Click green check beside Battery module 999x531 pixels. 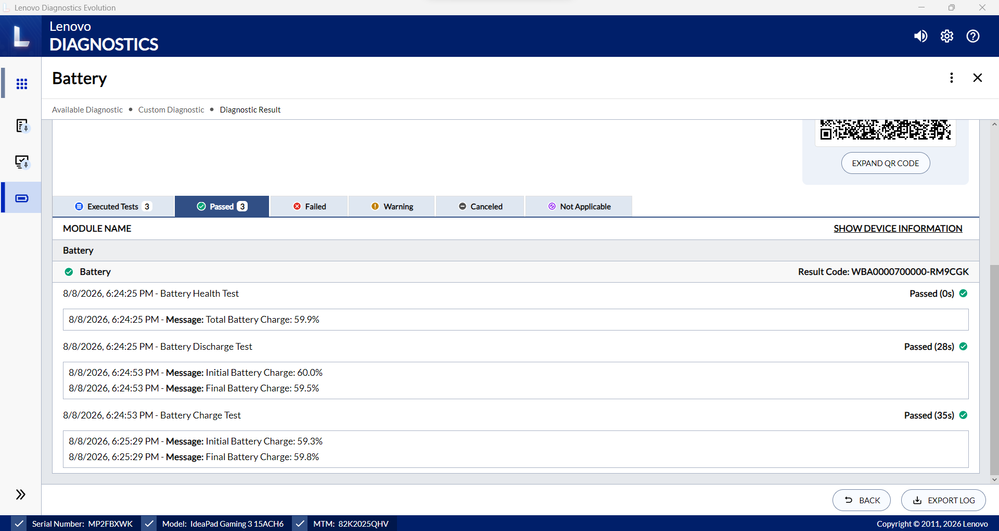(x=69, y=272)
